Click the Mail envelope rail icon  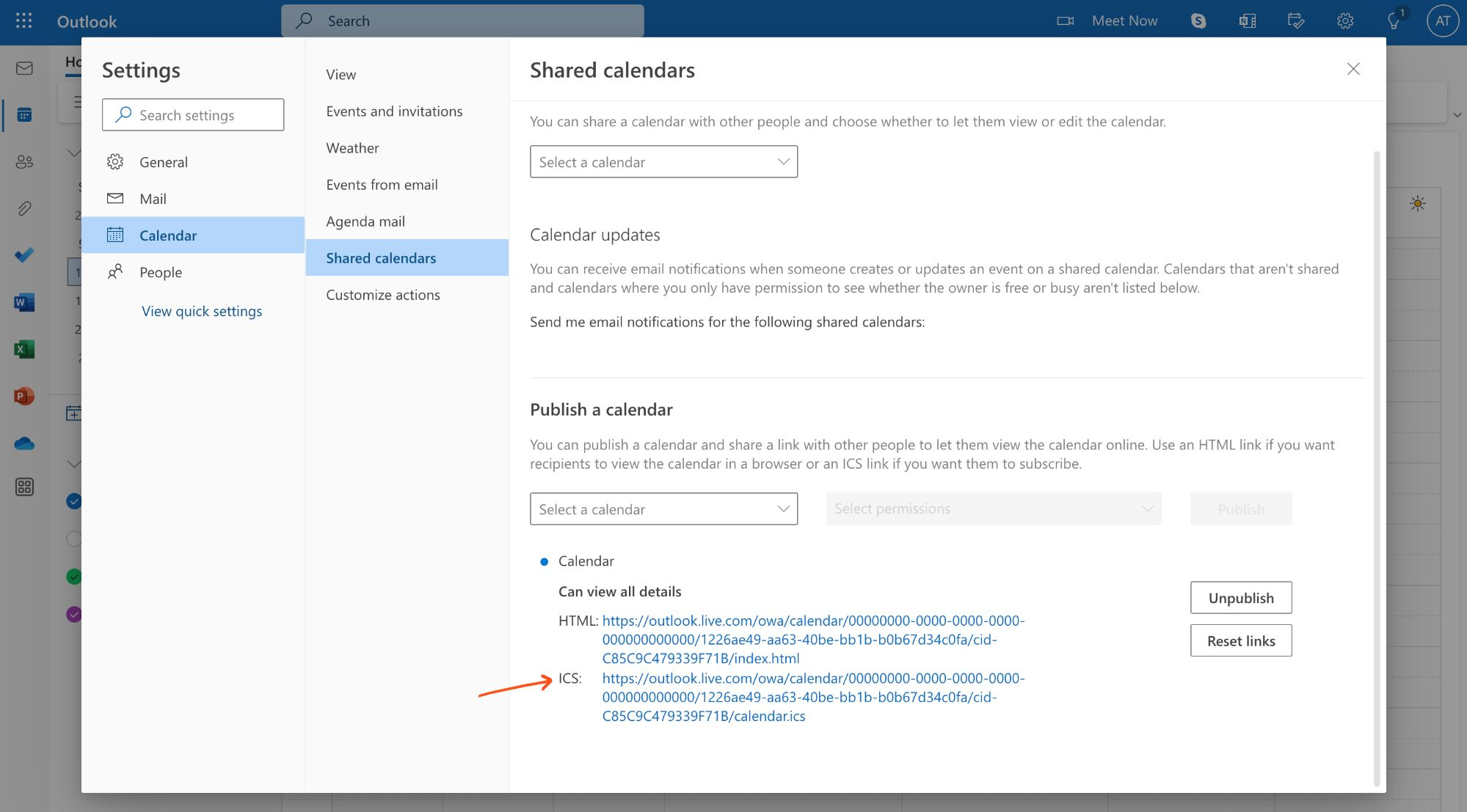(24, 68)
